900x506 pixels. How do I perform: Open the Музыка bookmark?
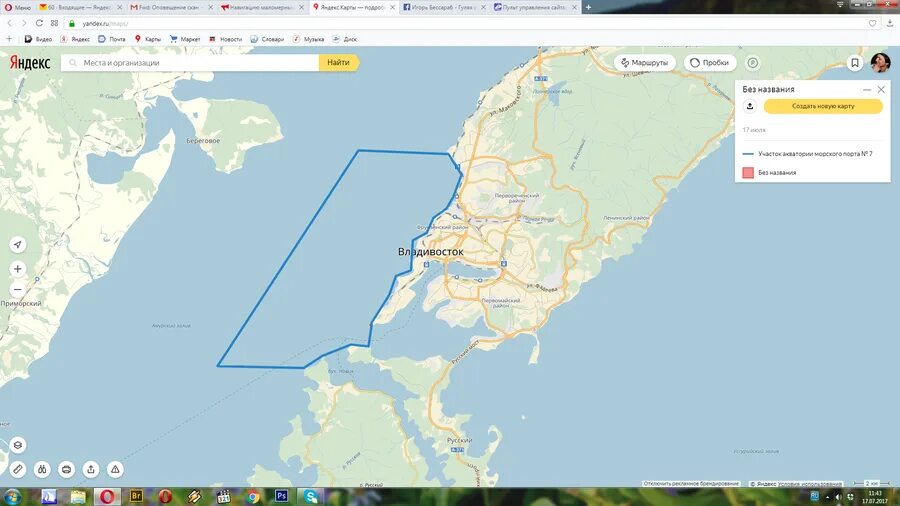click(308, 39)
